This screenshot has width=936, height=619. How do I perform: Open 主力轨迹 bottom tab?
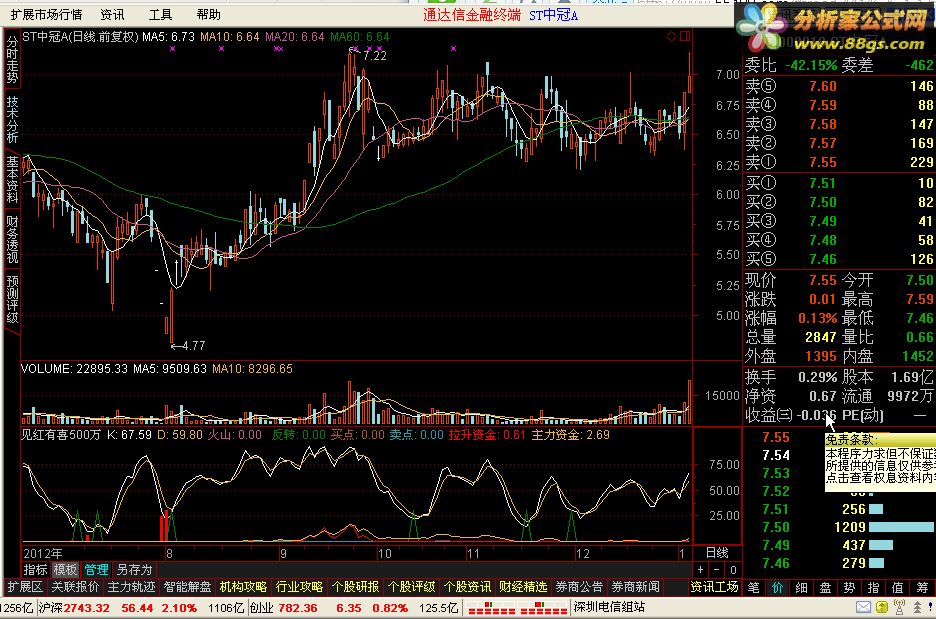click(131, 587)
